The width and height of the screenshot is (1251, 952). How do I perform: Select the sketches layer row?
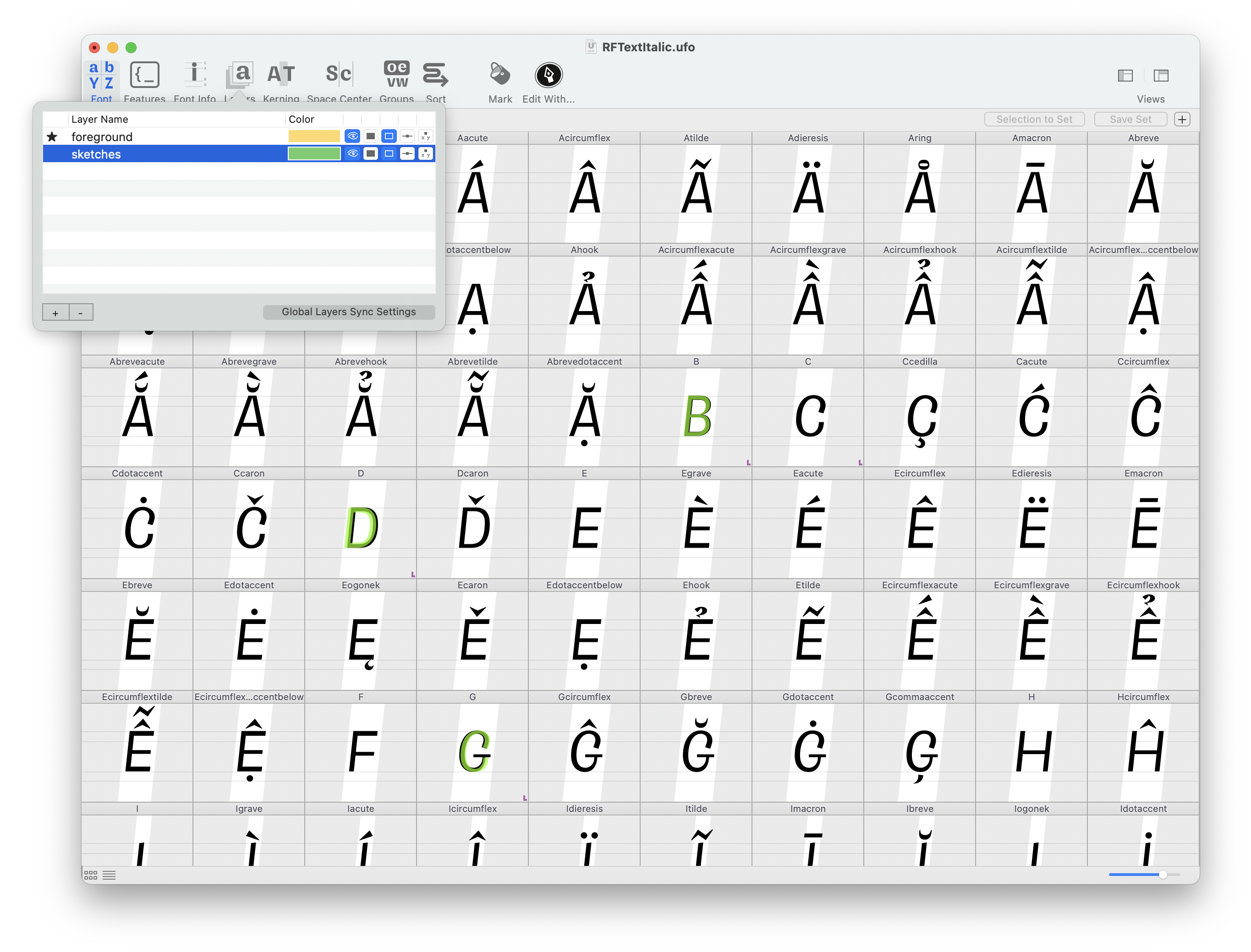point(239,154)
